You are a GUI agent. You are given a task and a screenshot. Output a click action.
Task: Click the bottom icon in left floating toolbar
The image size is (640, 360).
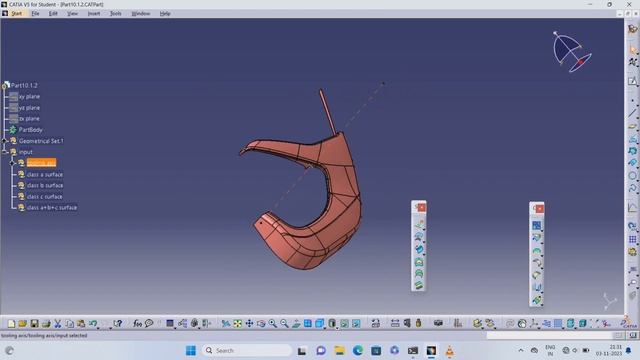419,285
